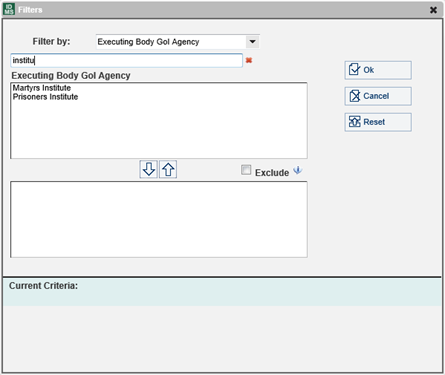Screen dimensions: 445x375
Task: Click the IDMS logo icon in title bar
Action: tap(9, 9)
